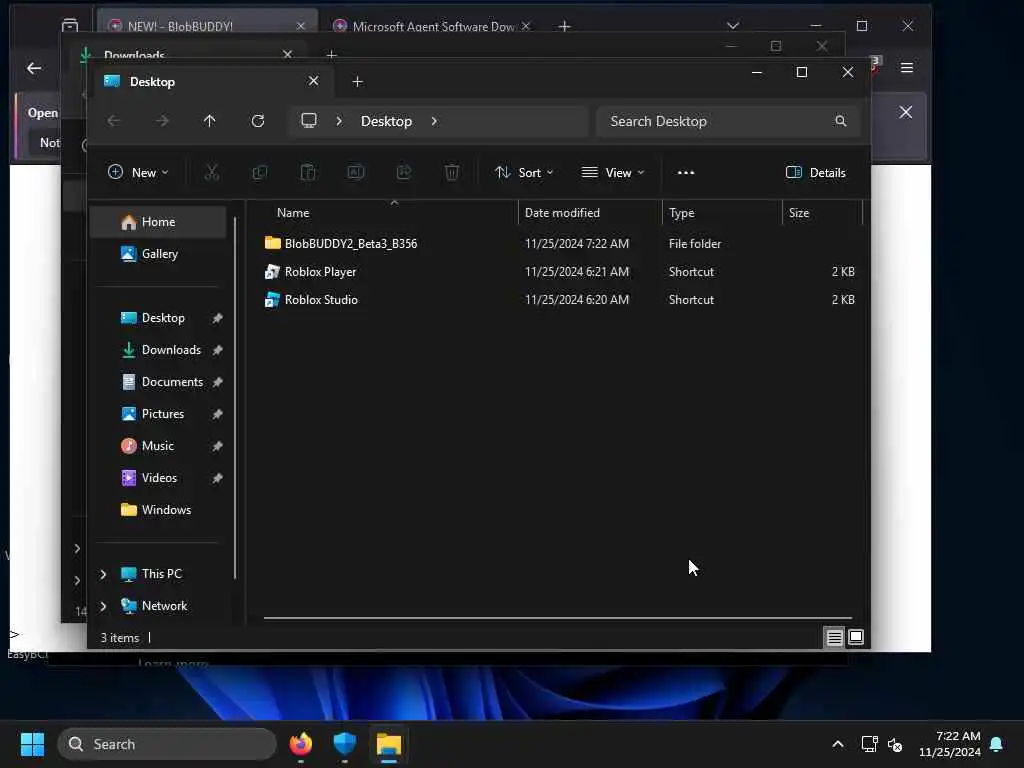
Task: Add a new File Explorer tab
Action: pyautogui.click(x=357, y=82)
